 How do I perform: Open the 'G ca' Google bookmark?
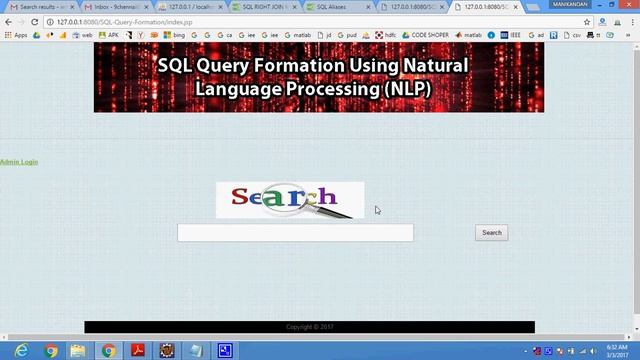[225, 35]
